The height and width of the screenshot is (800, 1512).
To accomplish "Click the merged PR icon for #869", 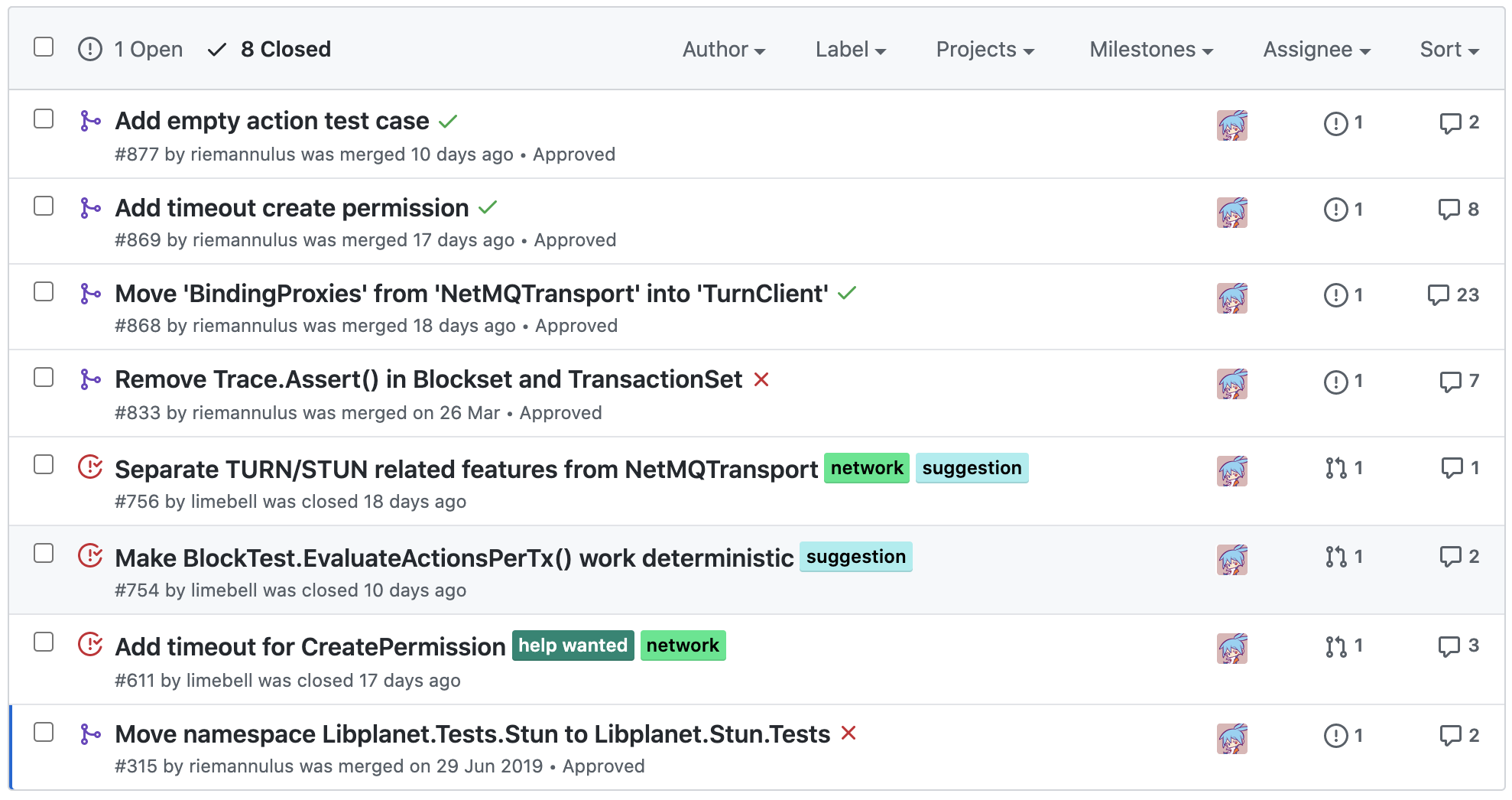I will [x=90, y=208].
